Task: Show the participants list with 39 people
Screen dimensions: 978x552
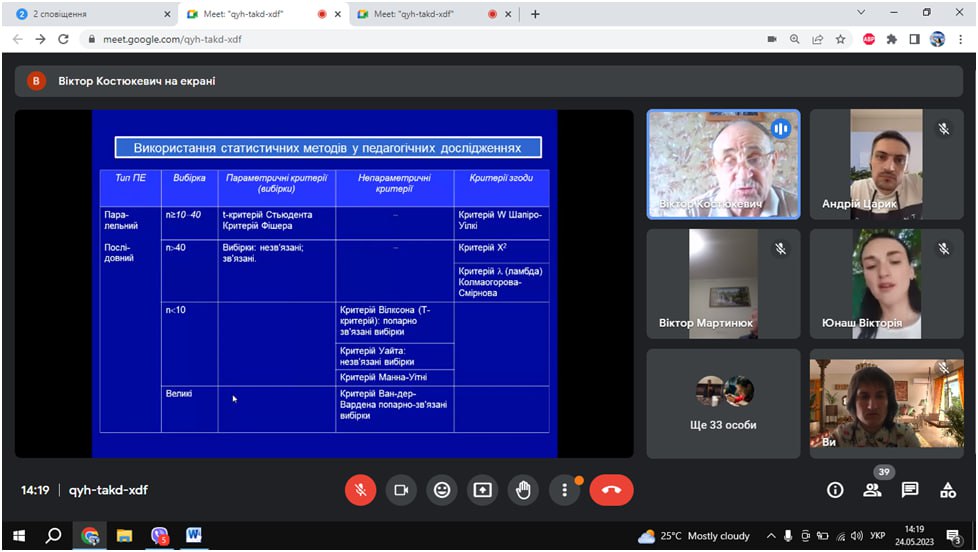Action: 873,490
